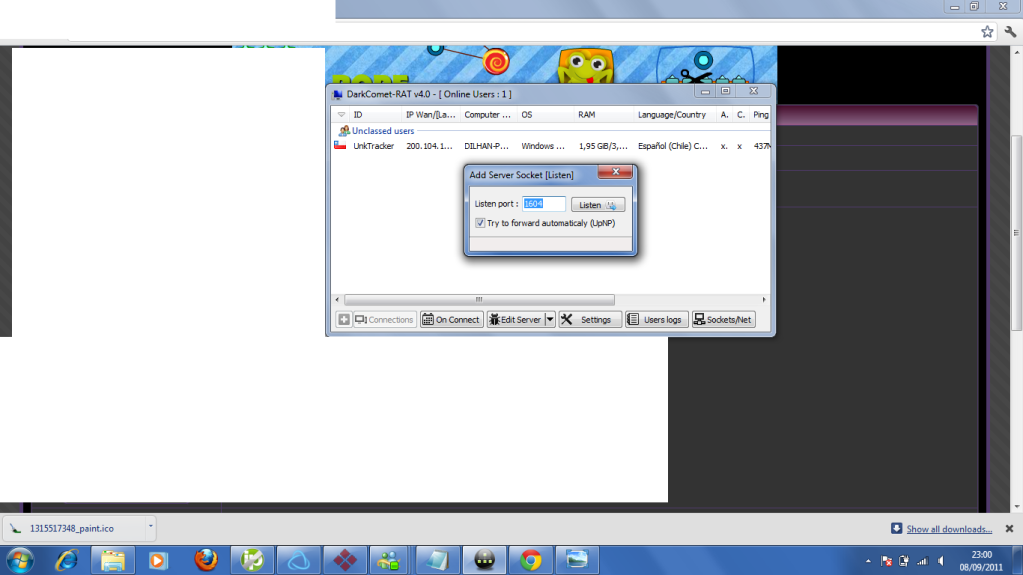Open the Settings tab
The image size is (1023, 575).
590,320
